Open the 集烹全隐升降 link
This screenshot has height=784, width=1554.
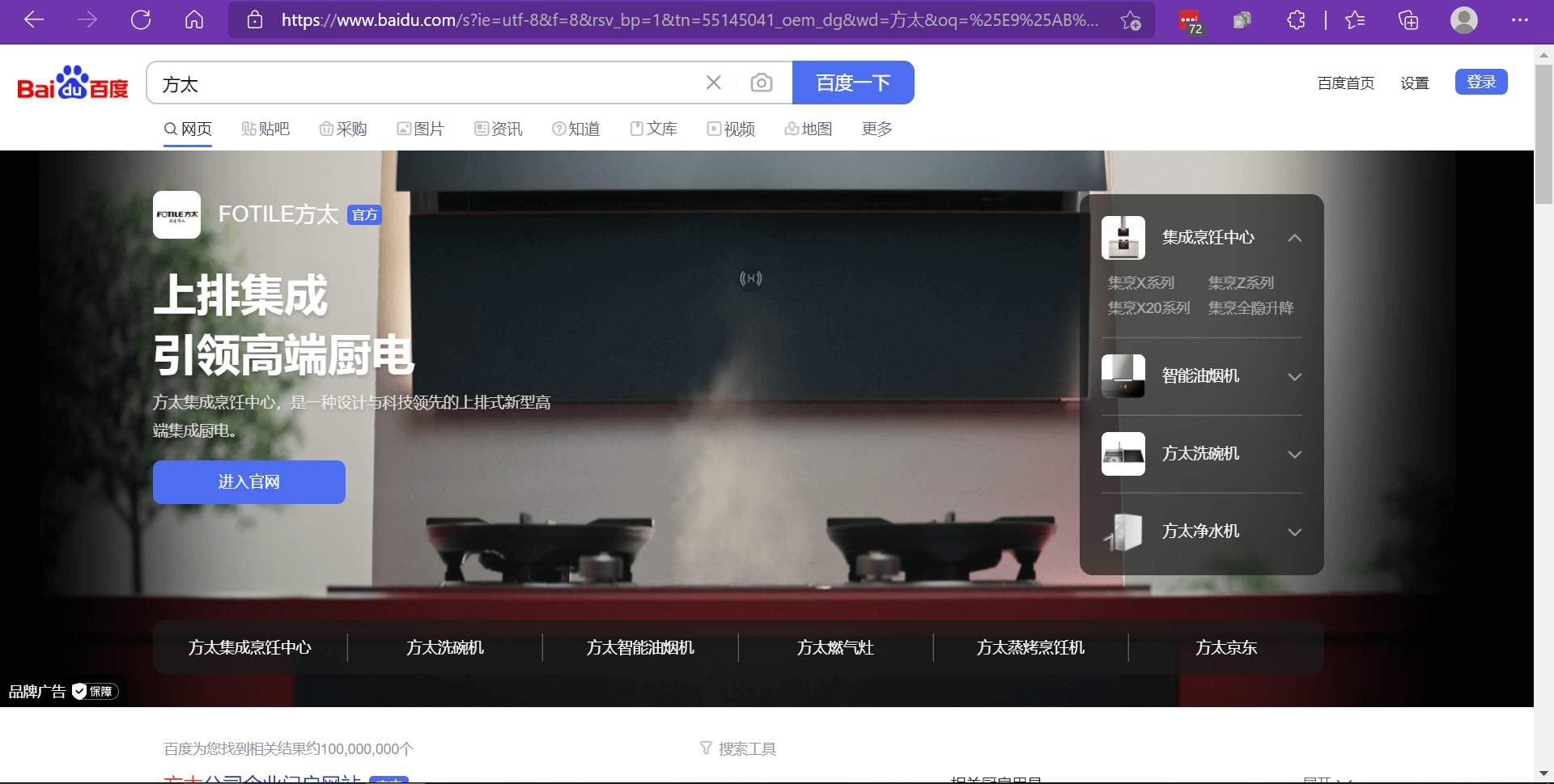[1250, 307]
